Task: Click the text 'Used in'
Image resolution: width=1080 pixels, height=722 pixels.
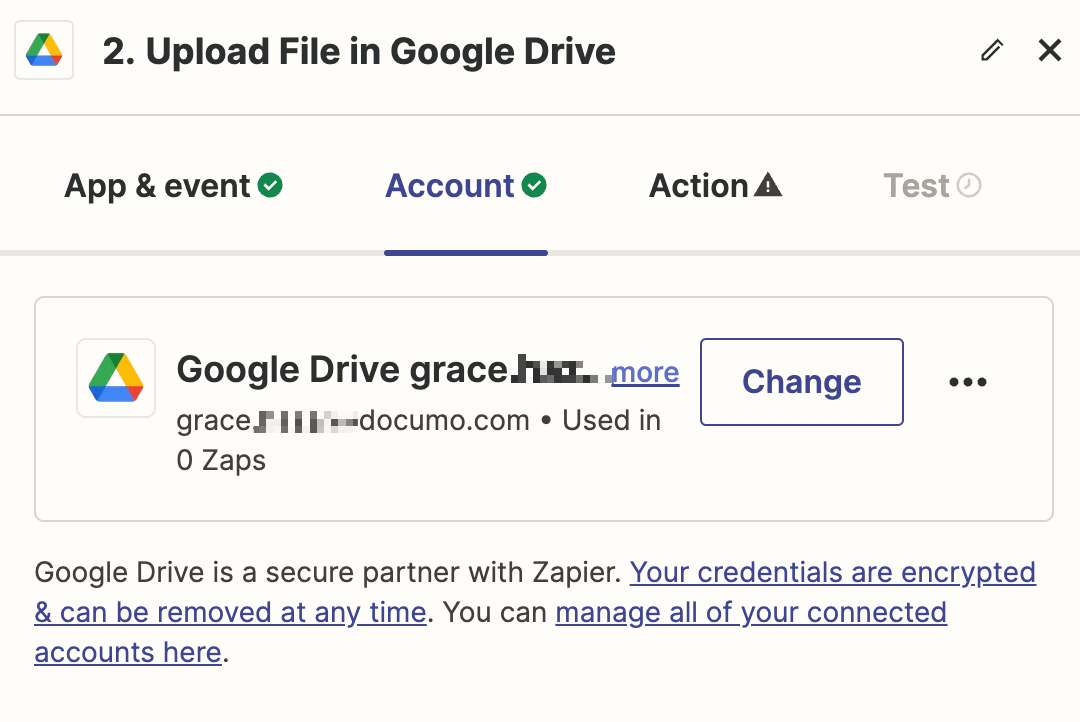Action: [611, 420]
